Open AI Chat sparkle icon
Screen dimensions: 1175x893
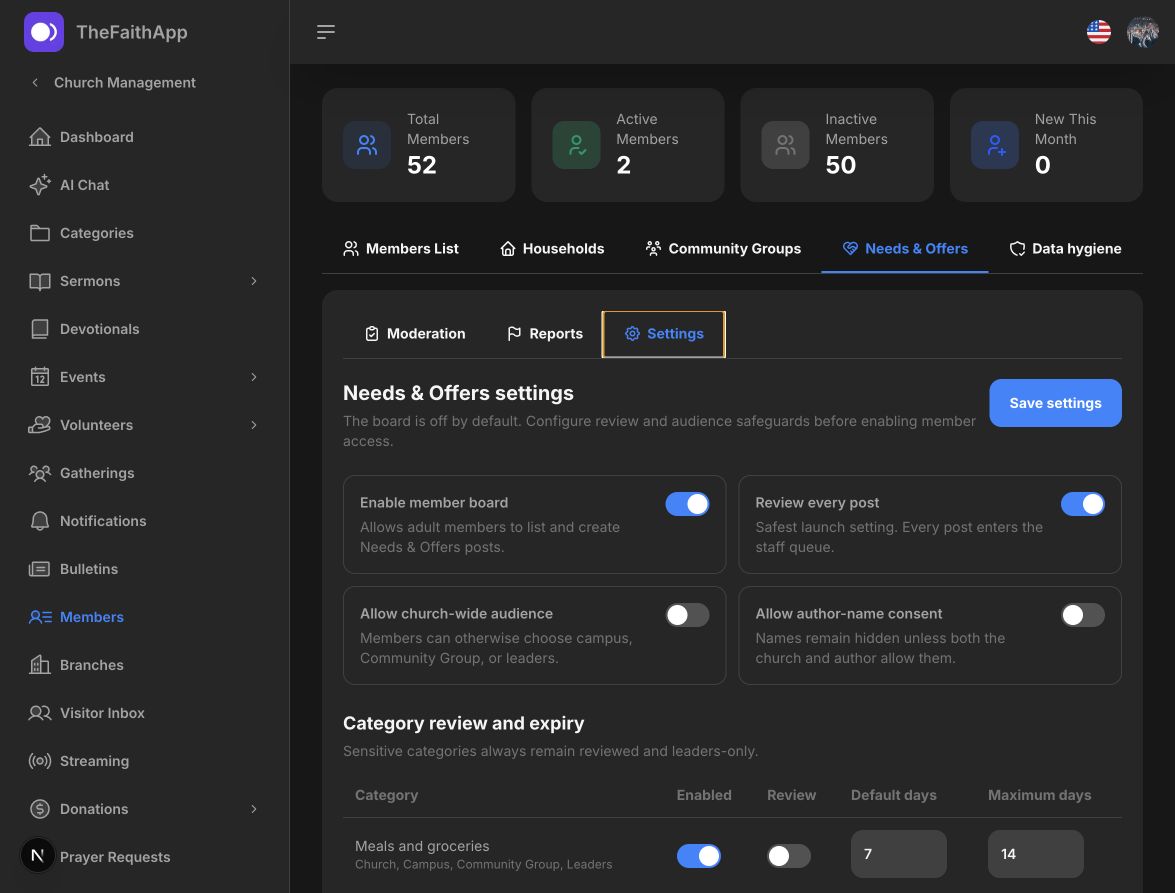(40, 185)
